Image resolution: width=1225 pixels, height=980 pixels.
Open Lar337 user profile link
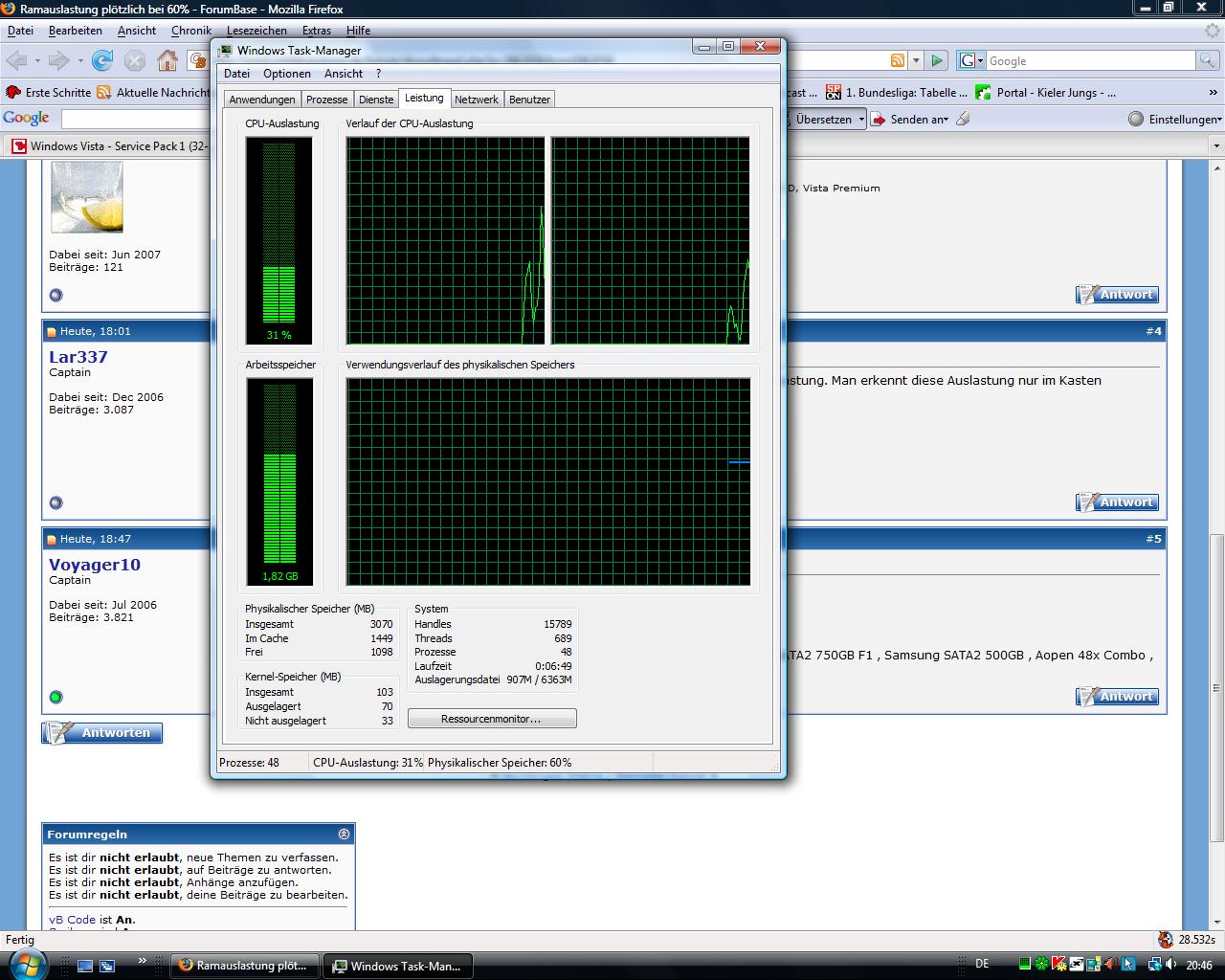coord(78,357)
